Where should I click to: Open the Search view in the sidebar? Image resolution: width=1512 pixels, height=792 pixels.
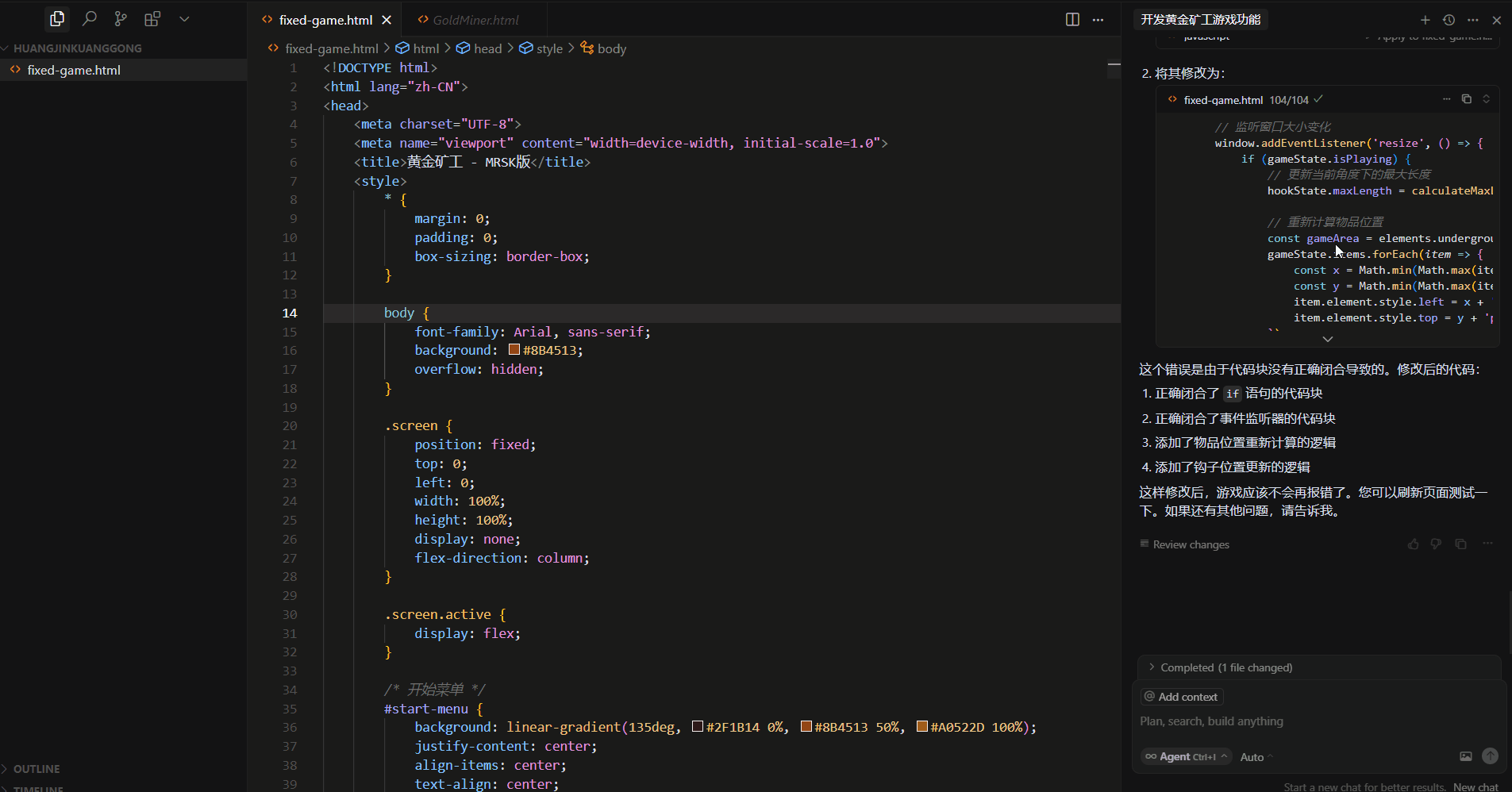[x=90, y=18]
